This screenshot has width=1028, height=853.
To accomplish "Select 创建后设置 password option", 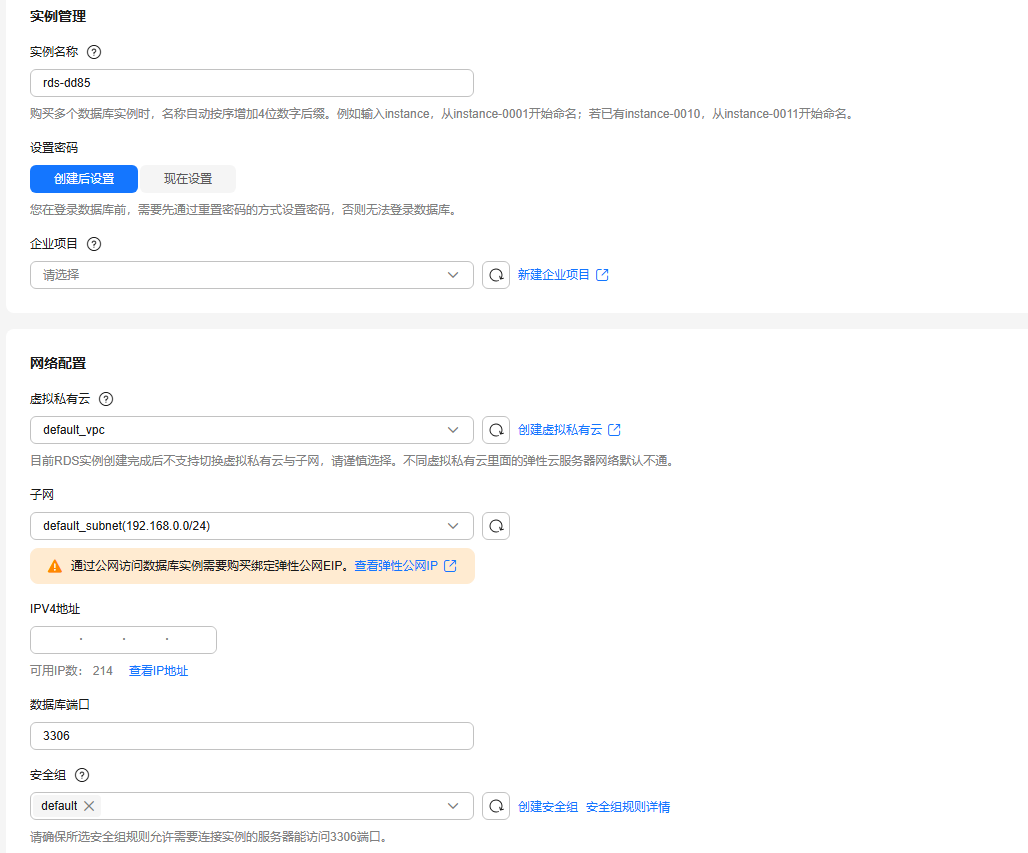I will coord(84,179).
